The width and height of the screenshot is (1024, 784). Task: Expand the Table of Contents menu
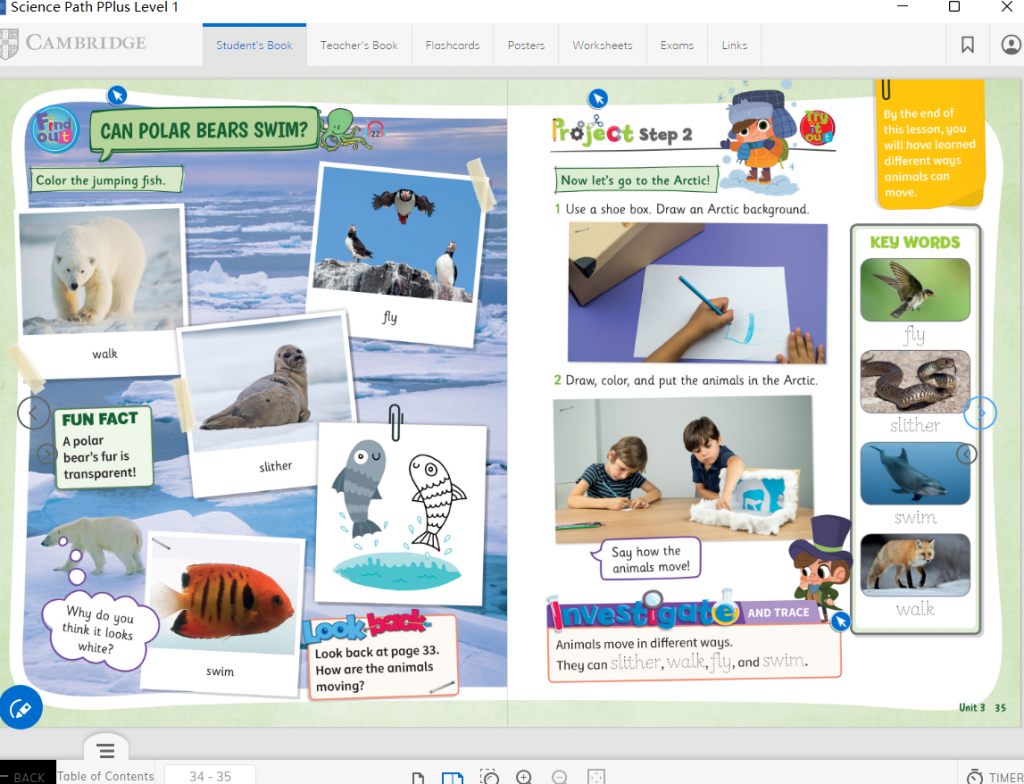(x=106, y=751)
